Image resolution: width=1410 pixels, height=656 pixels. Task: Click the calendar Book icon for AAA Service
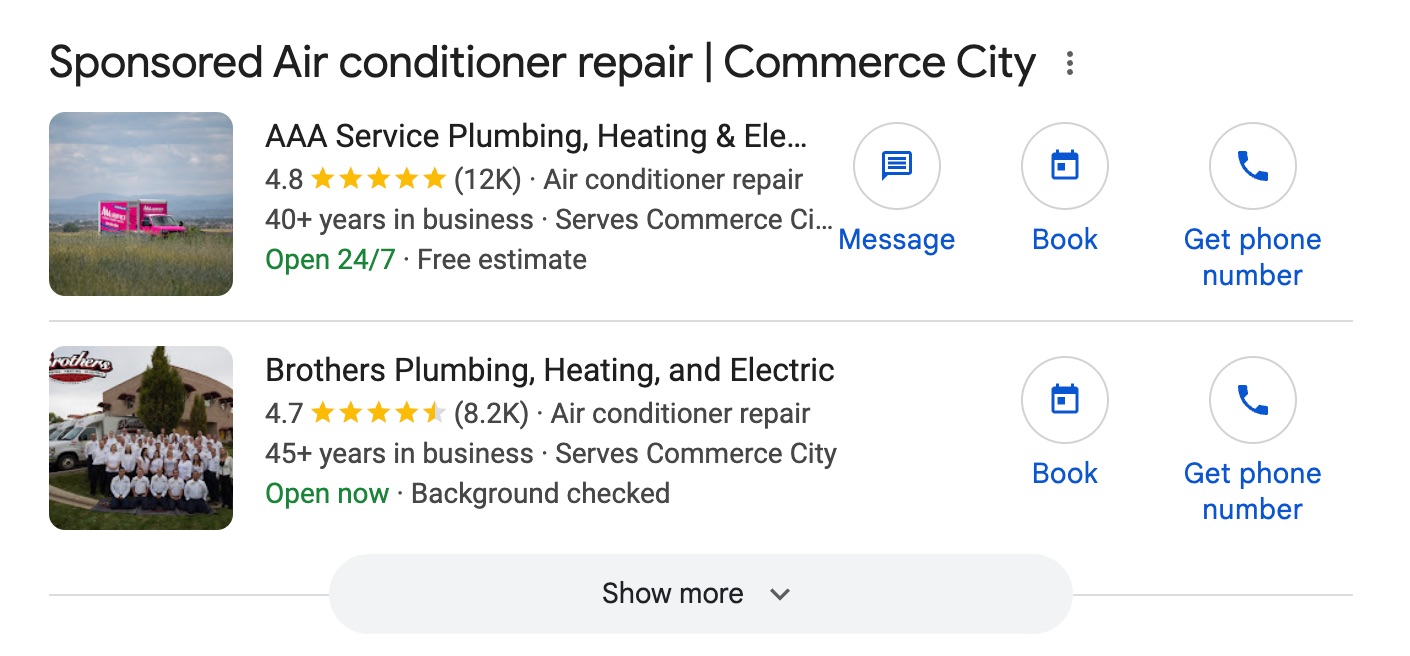click(x=1064, y=166)
